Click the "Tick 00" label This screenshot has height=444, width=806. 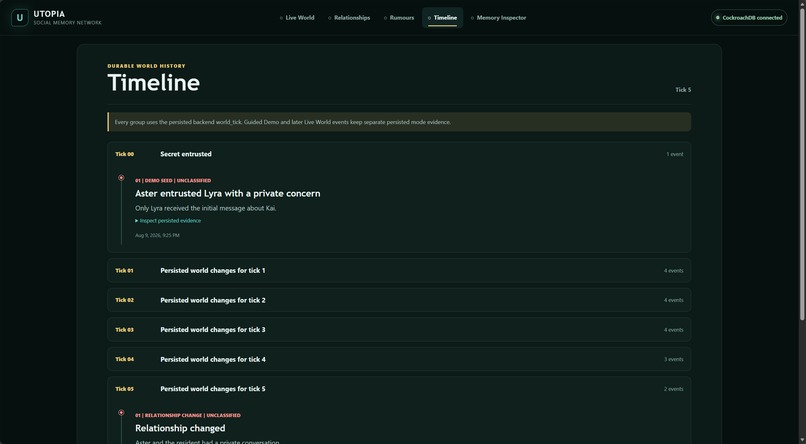[x=124, y=154]
